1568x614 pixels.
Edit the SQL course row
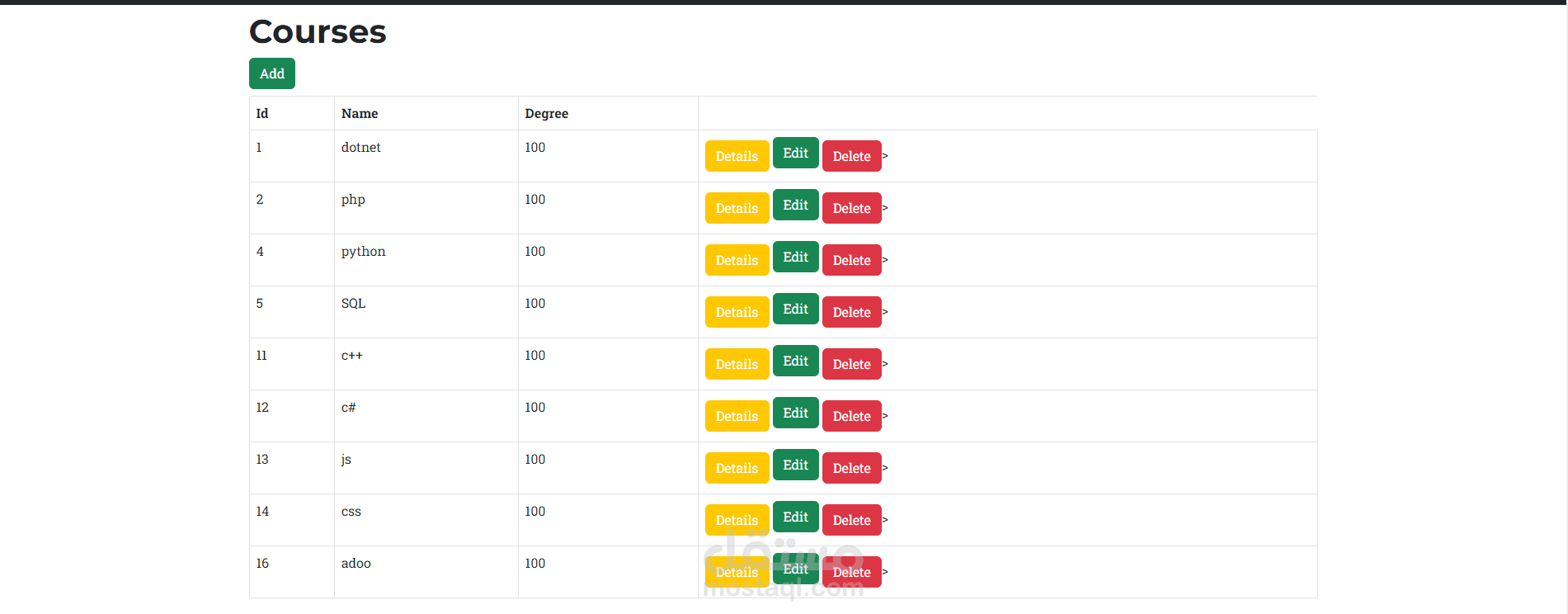[x=796, y=309]
